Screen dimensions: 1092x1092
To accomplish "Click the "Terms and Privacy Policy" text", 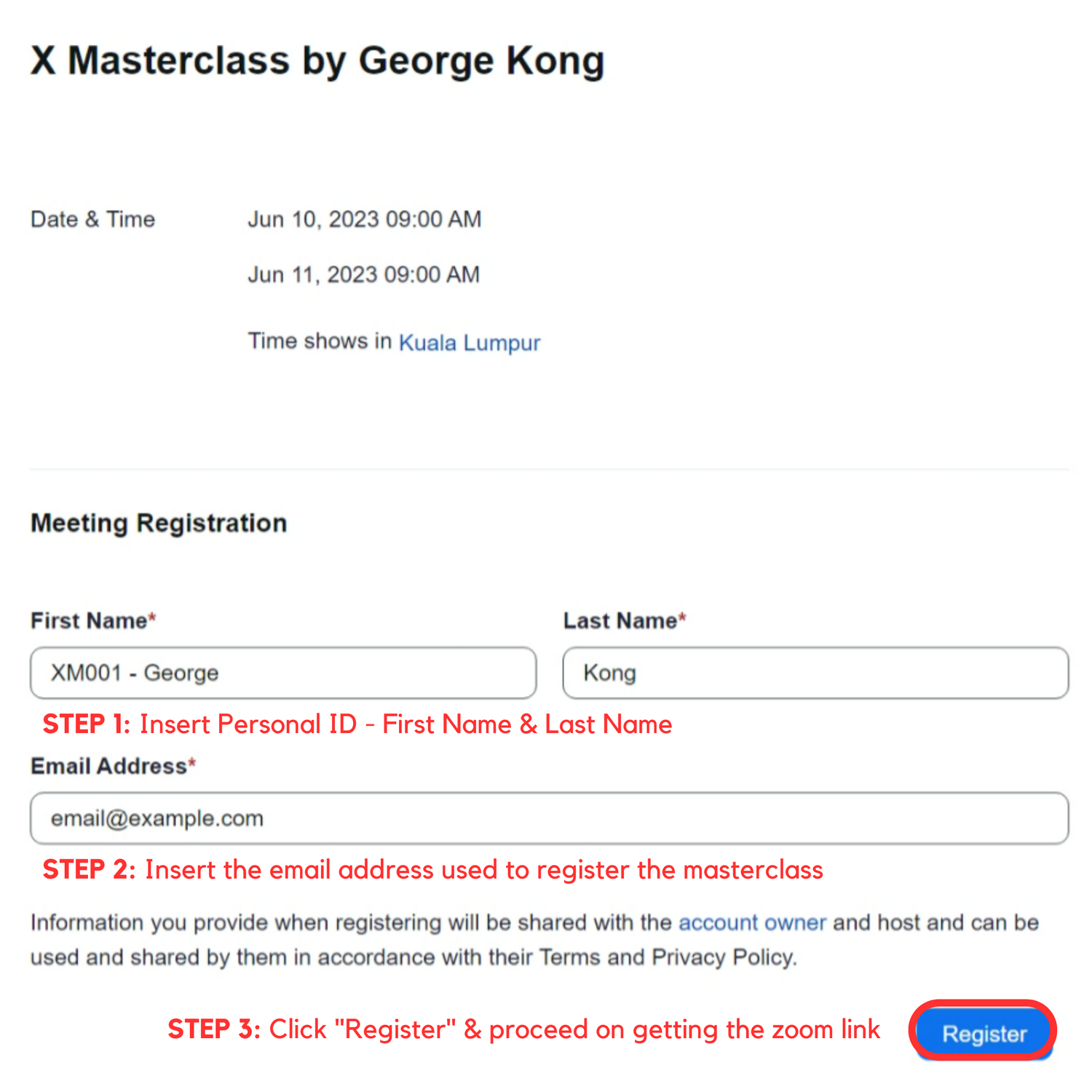I will click(x=668, y=957).
